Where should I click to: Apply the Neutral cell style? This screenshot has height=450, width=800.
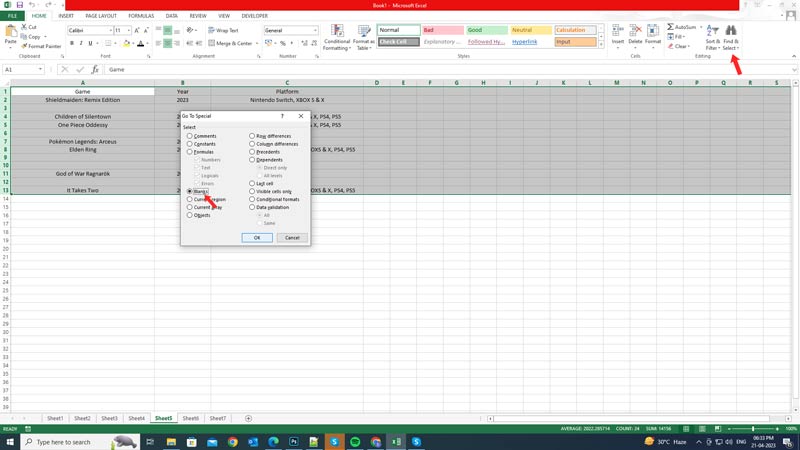click(531, 30)
